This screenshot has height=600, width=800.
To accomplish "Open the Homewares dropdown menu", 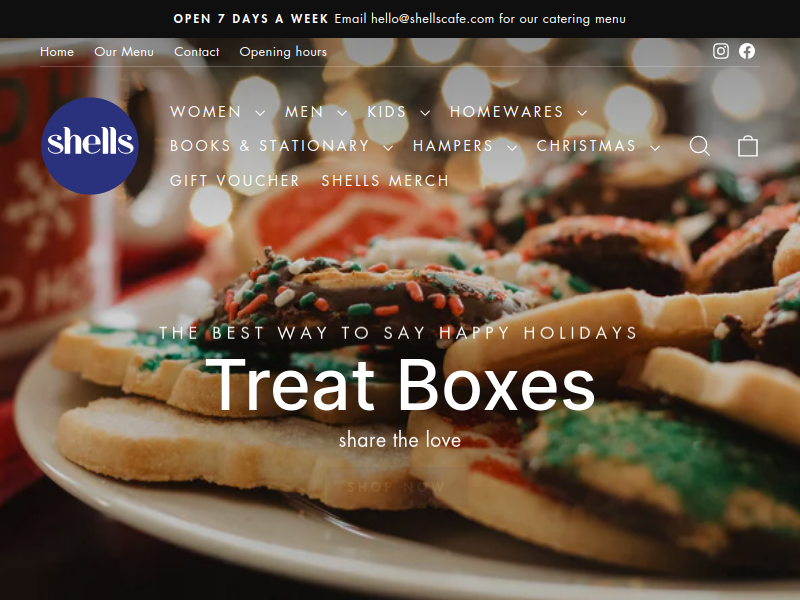I will tap(518, 112).
